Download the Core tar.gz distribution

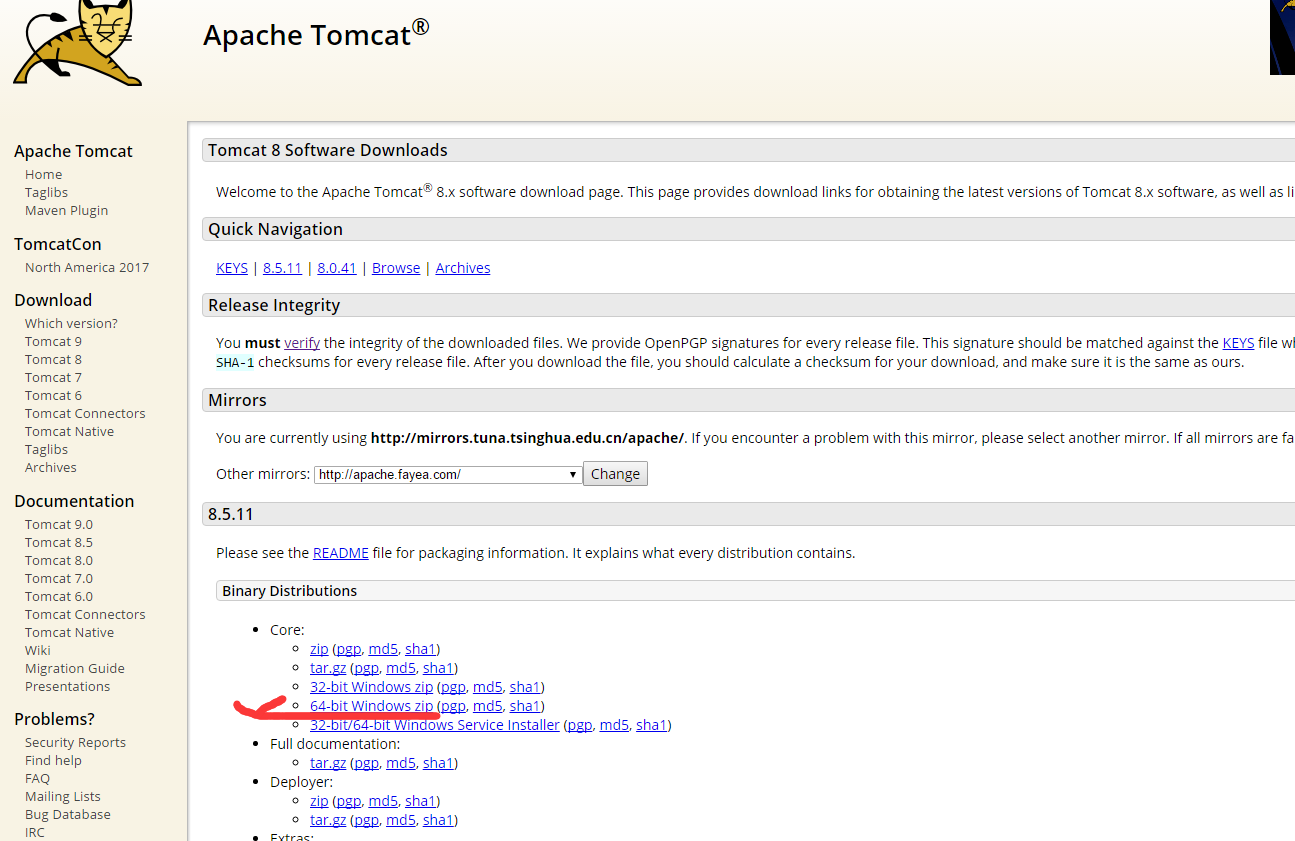pyautogui.click(x=328, y=668)
